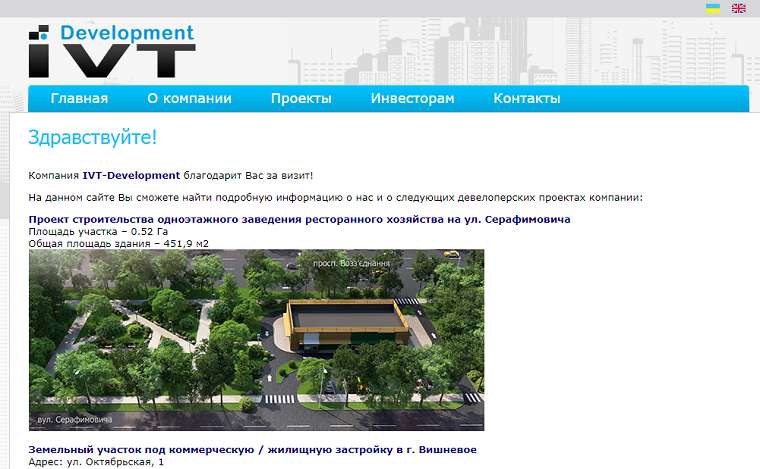Screen dimensions: 760x469
Task: Switch language using the Ukrainian flag
Action: tap(713, 8)
